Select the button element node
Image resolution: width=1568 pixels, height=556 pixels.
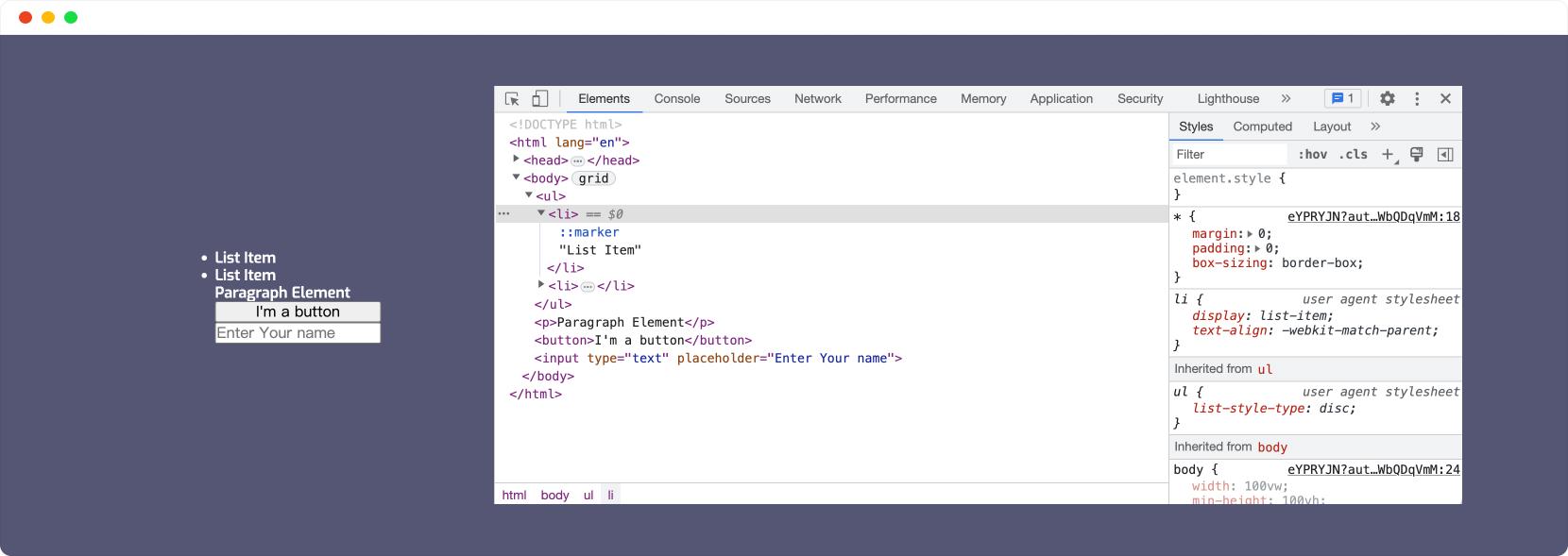pyautogui.click(x=643, y=340)
